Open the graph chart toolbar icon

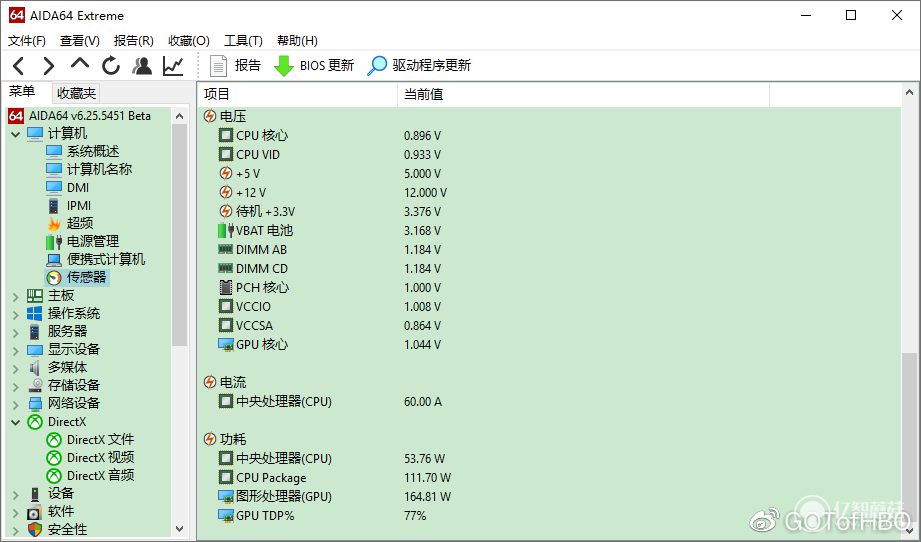pos(173,65)
